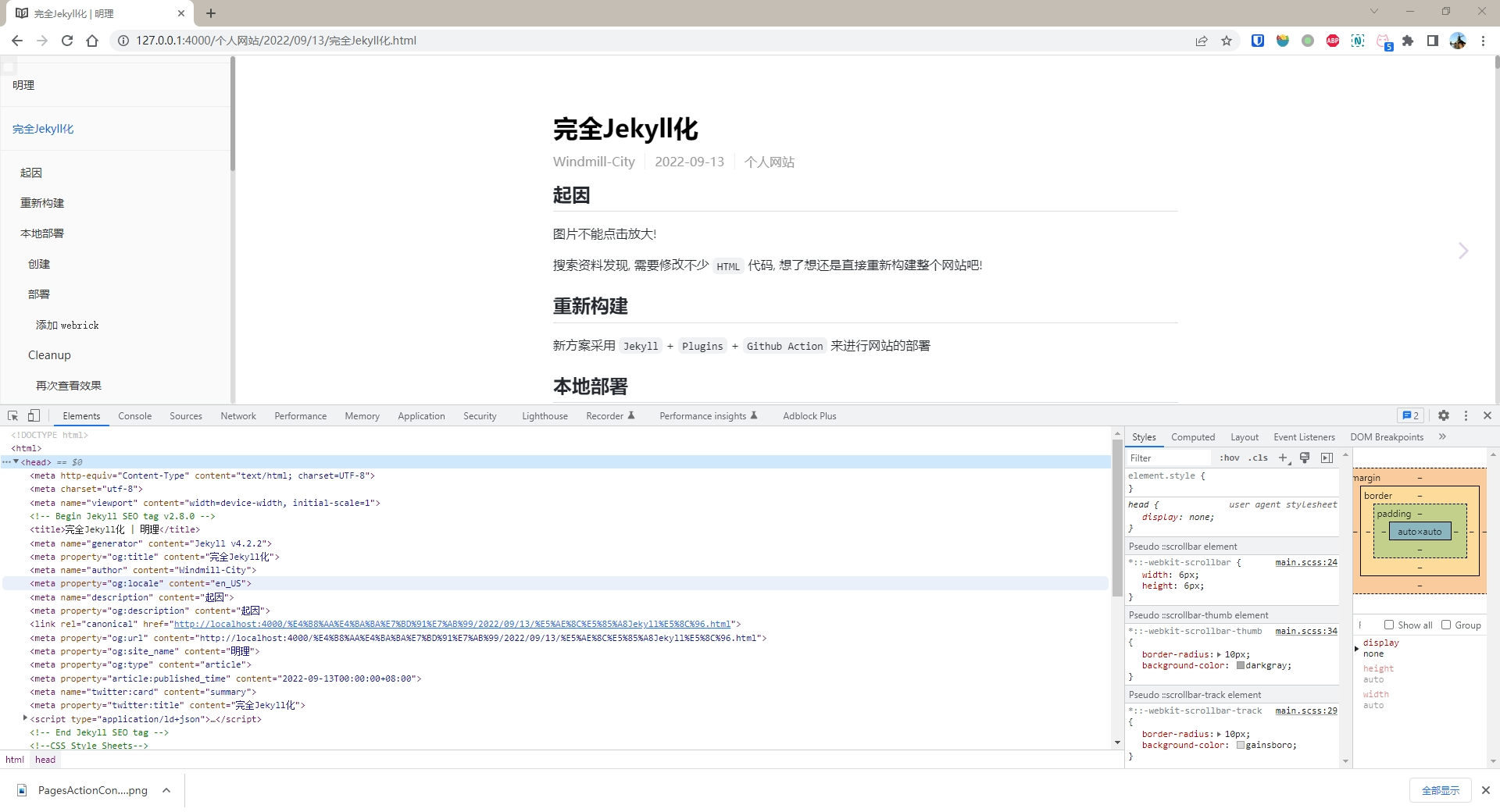Open the fruit bowl extension icon
This screenshot has width=1500, height=812.
click(x=1283, y=41)
